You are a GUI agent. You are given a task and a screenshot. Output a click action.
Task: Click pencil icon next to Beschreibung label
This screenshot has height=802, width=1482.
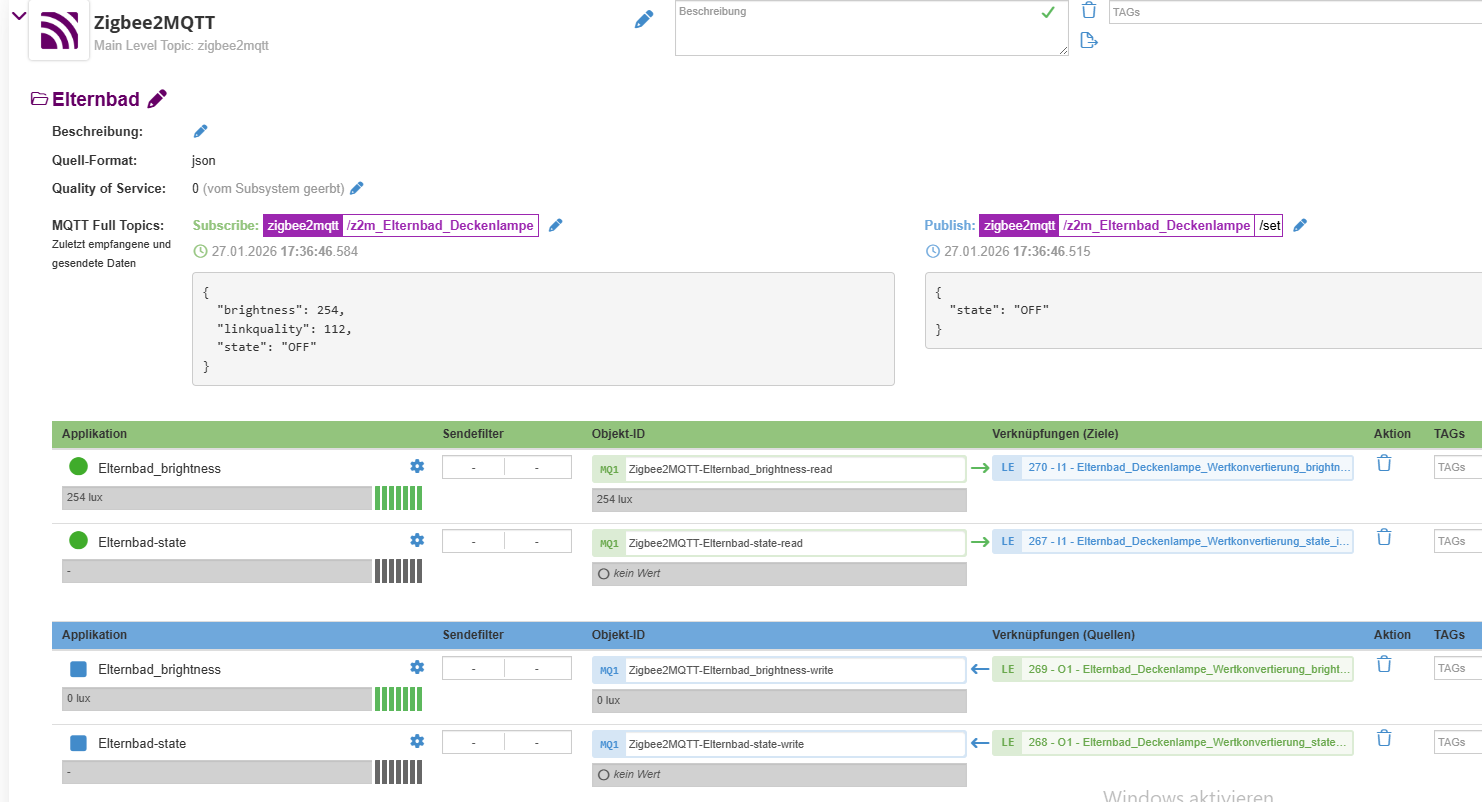(x=200, y=131)
